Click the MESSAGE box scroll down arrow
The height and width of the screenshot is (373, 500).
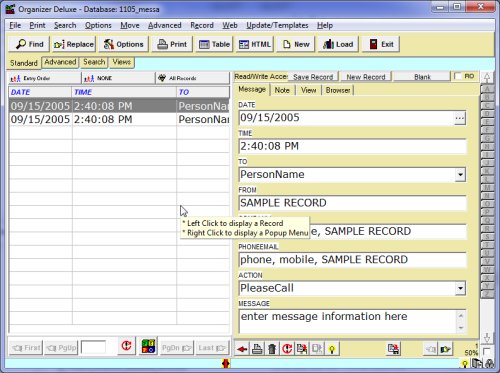tap(461, 328)
